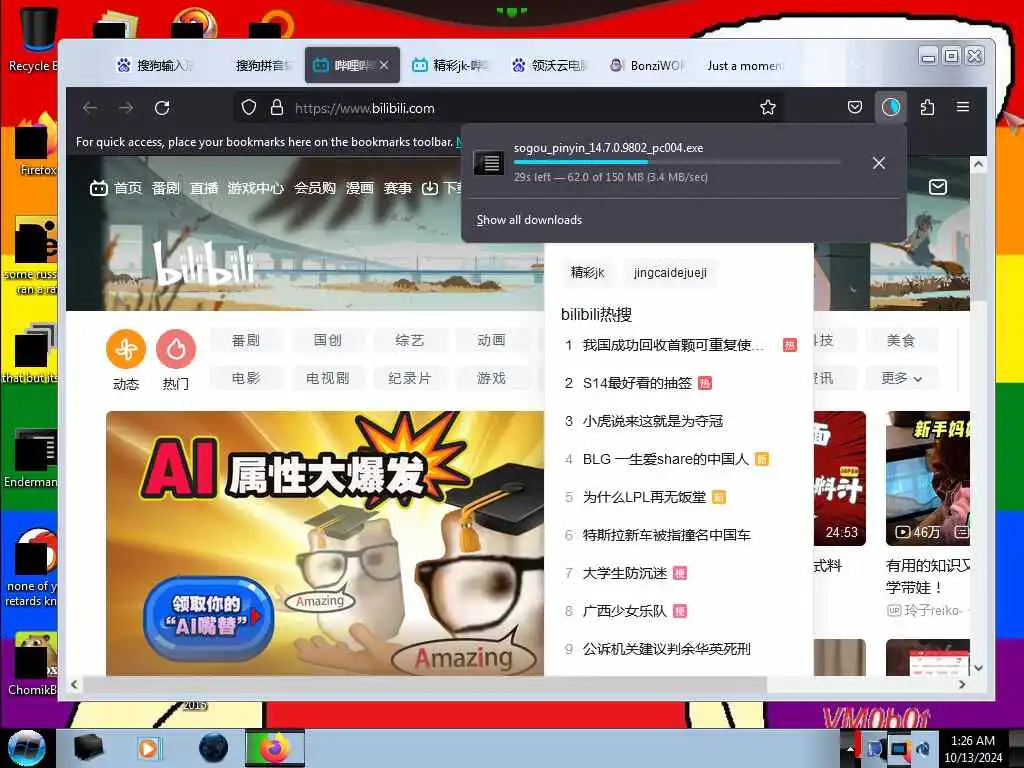Switch to the BonziWORLD tab
This screenshot has width=1024, height=768.
(x=648, y=65)
